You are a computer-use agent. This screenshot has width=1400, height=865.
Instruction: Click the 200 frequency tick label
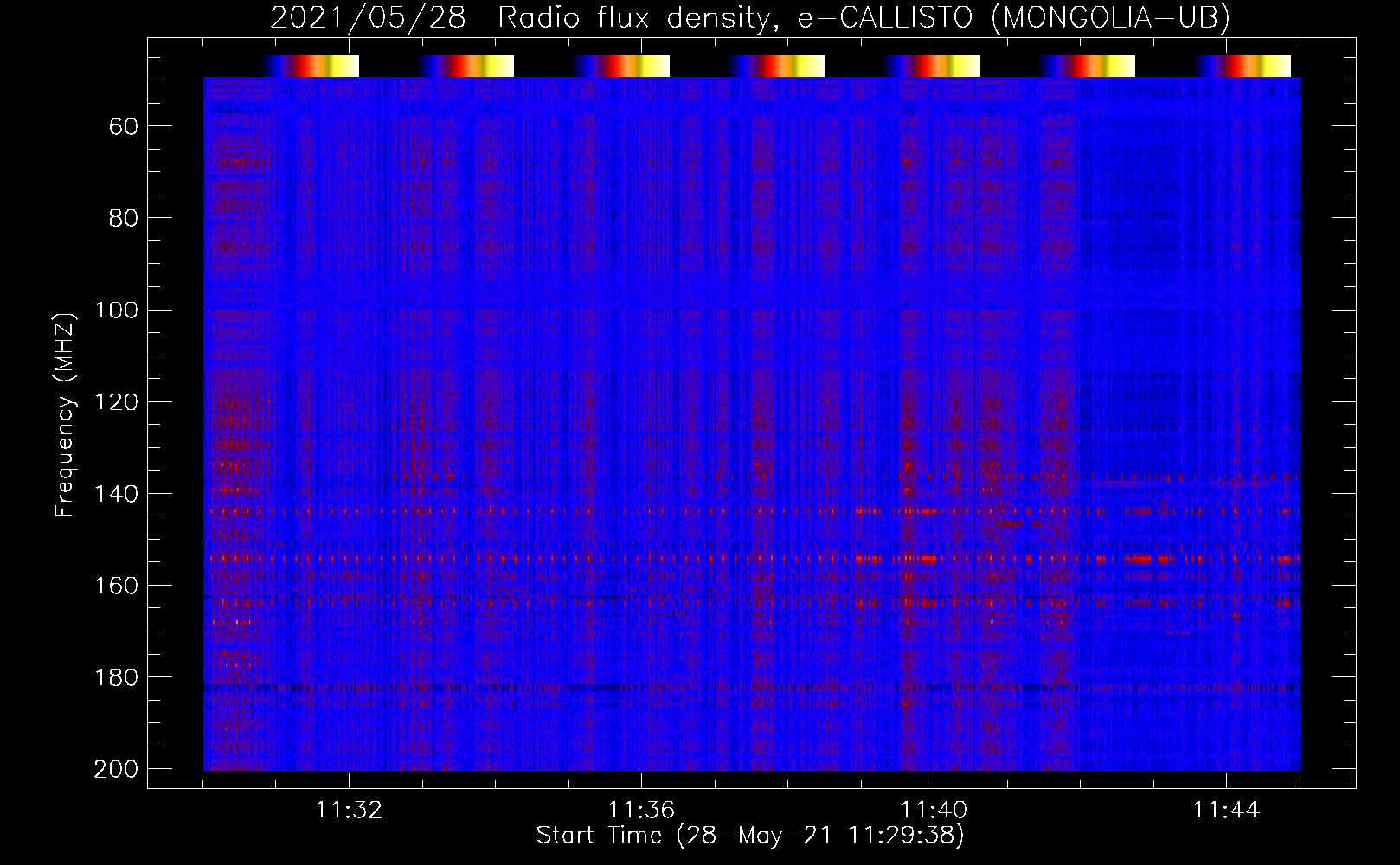(x=116, y=769)
